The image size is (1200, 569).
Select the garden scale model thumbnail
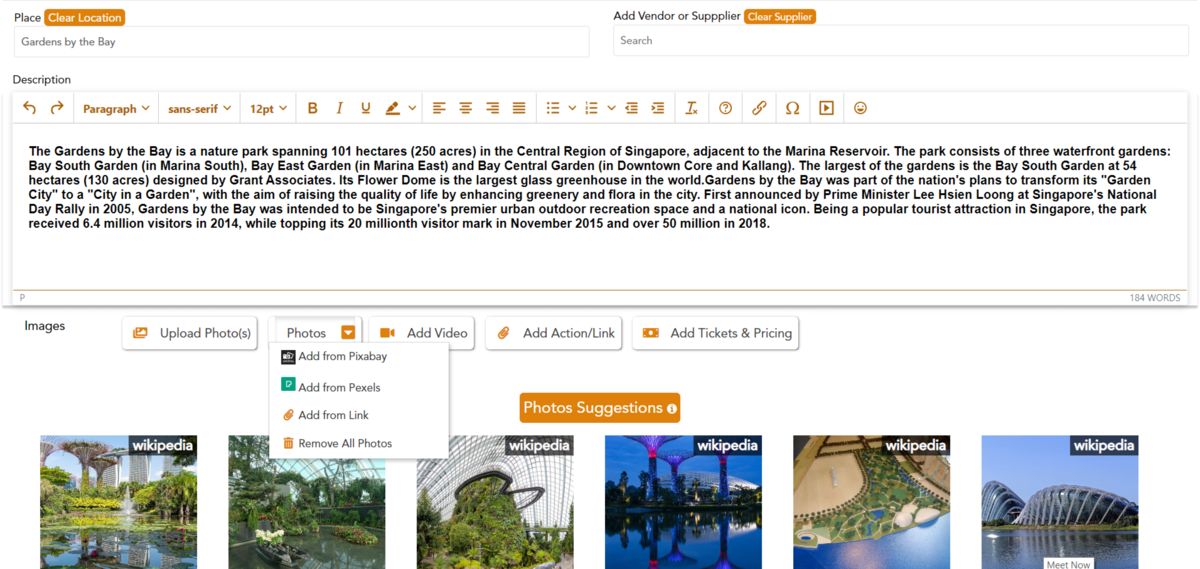coord(871,502)
